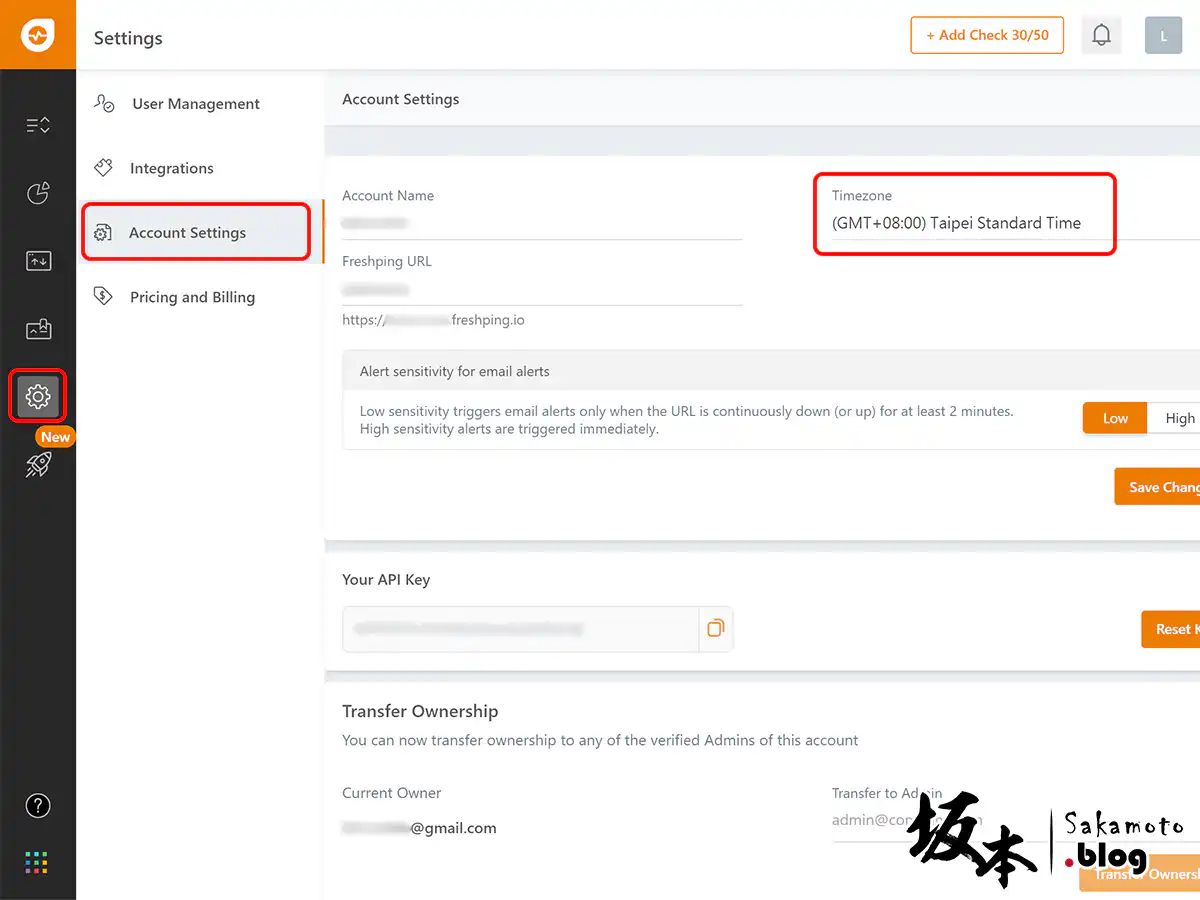Open Pricing and Billing section
1200x900 pixels.
192,297
